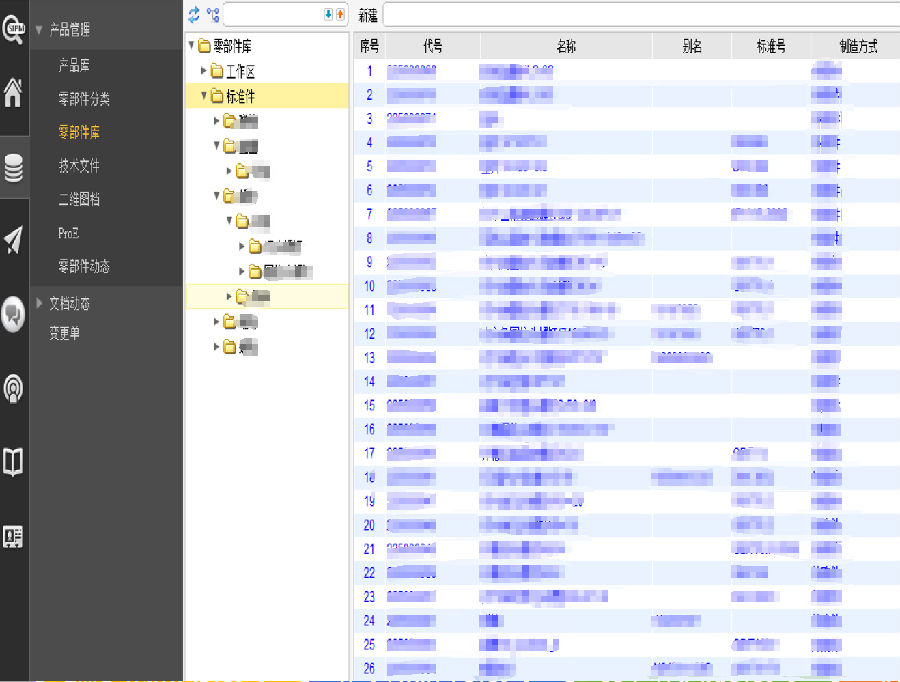Sort by the 名称 column header
This screenshot has height=682, width=900.
(566, 46)
